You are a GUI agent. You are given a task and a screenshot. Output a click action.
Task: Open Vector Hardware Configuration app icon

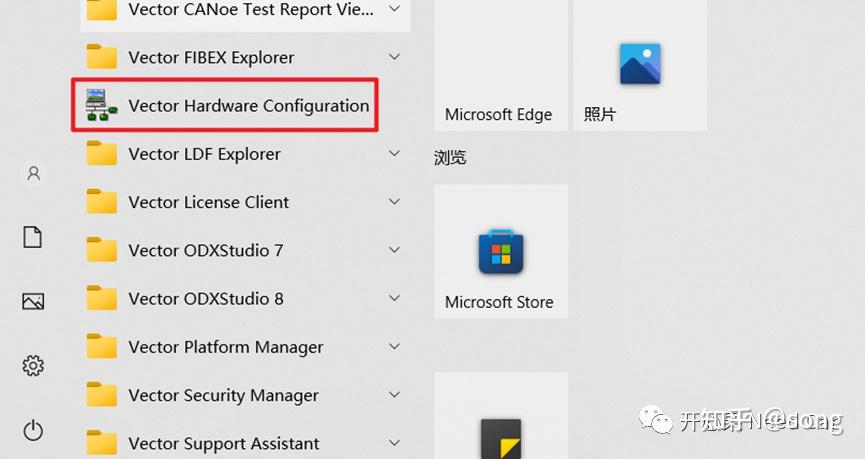98,105
